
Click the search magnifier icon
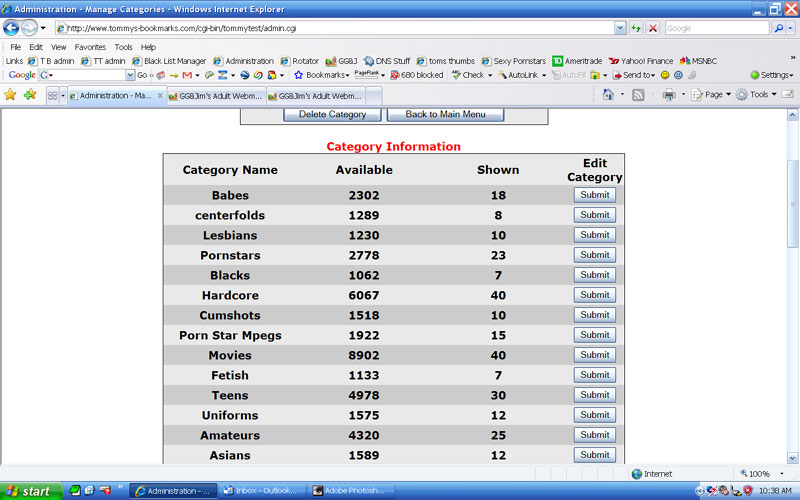coord(778,28)
